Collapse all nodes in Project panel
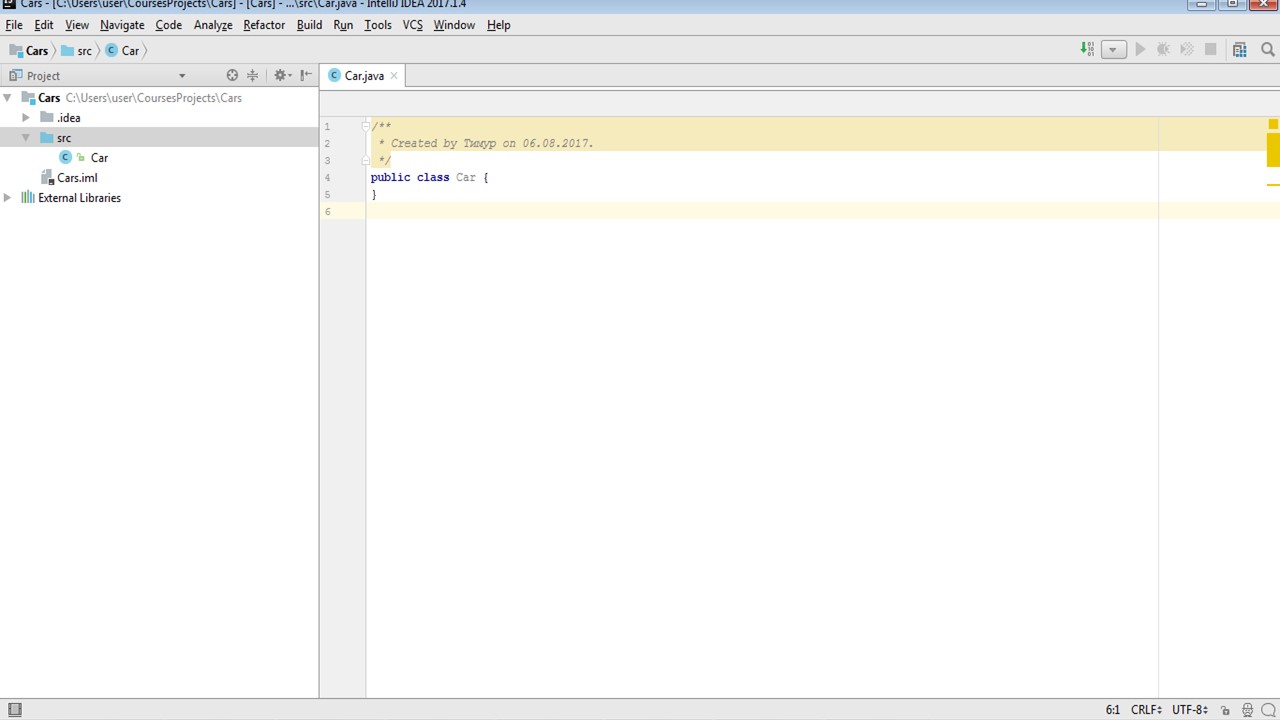The height and width of the screenshot is (720, 1280). pyautogui.click(x=253, y=75)
